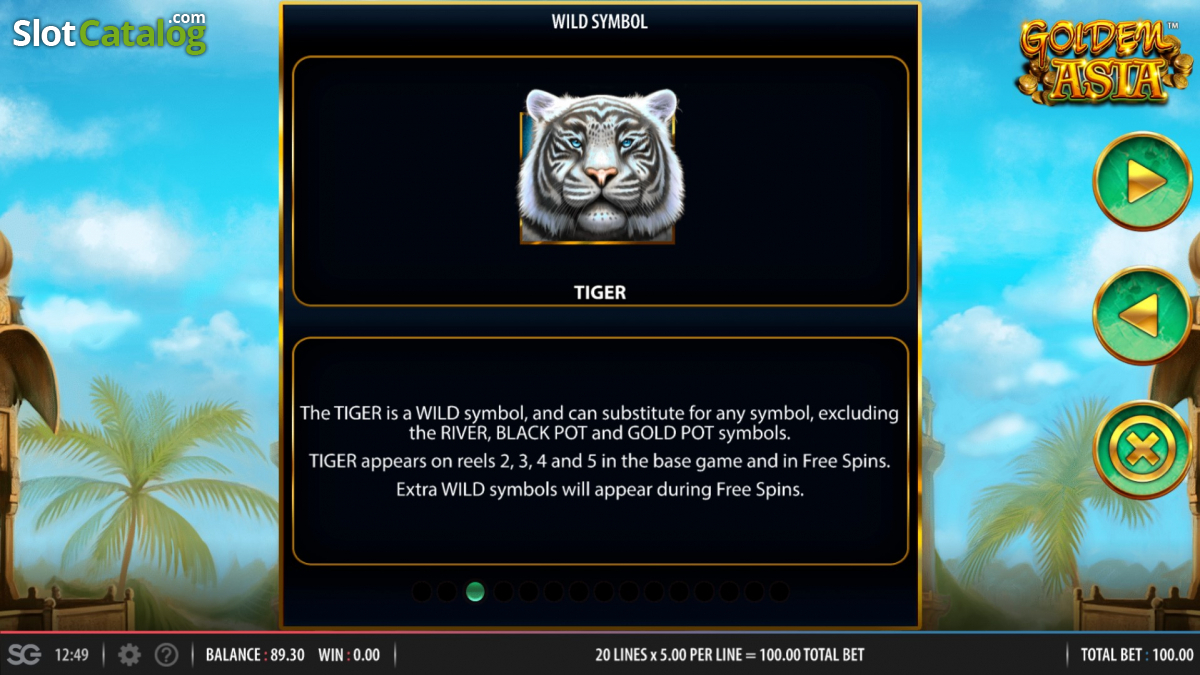Click the TOTAL BET 100.00 field
Image resolution: width=1200 pixels, height=675 pixels.
[1137, 655]
